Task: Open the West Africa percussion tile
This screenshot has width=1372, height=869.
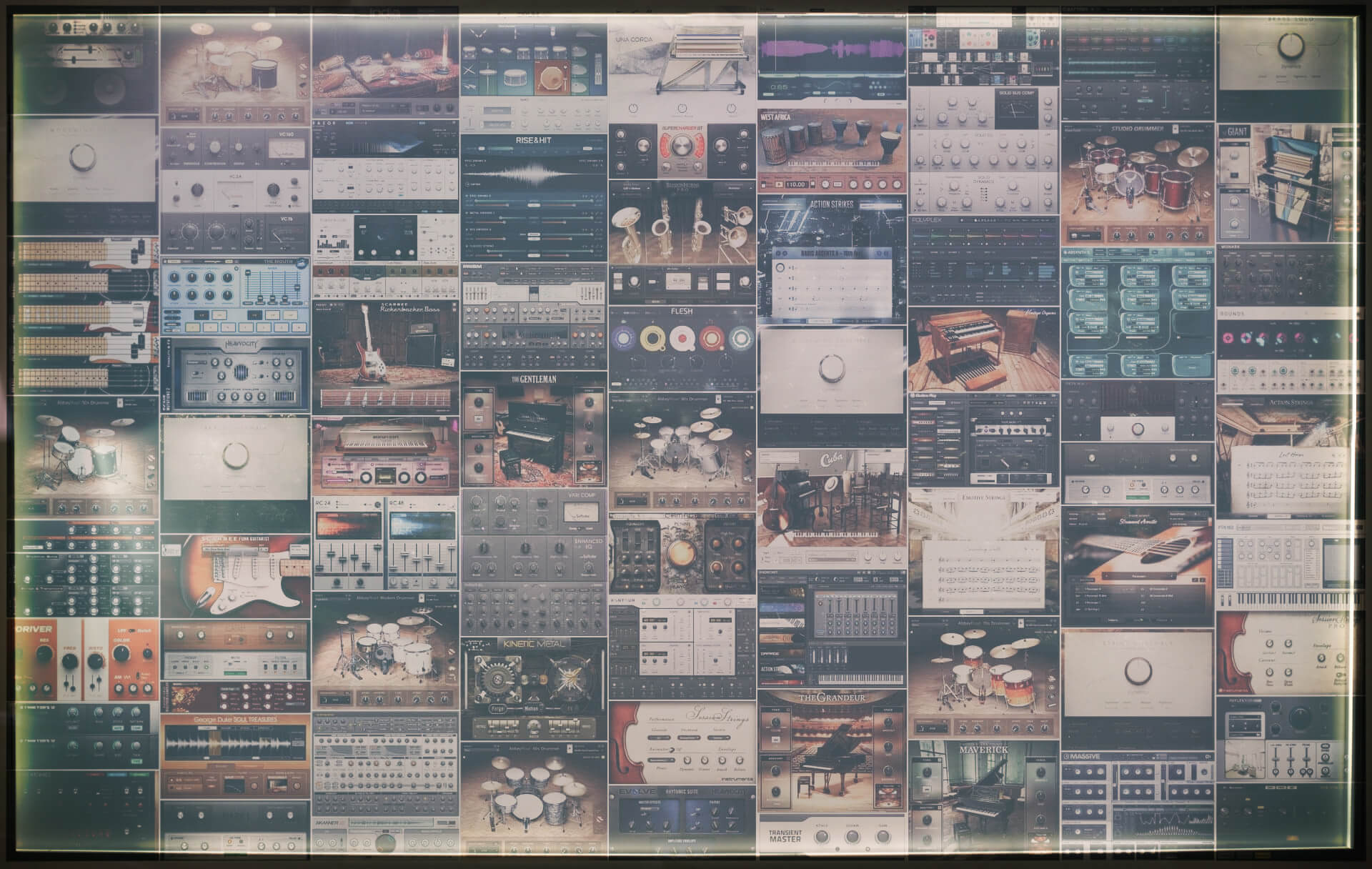Action: tap(832, 151)
